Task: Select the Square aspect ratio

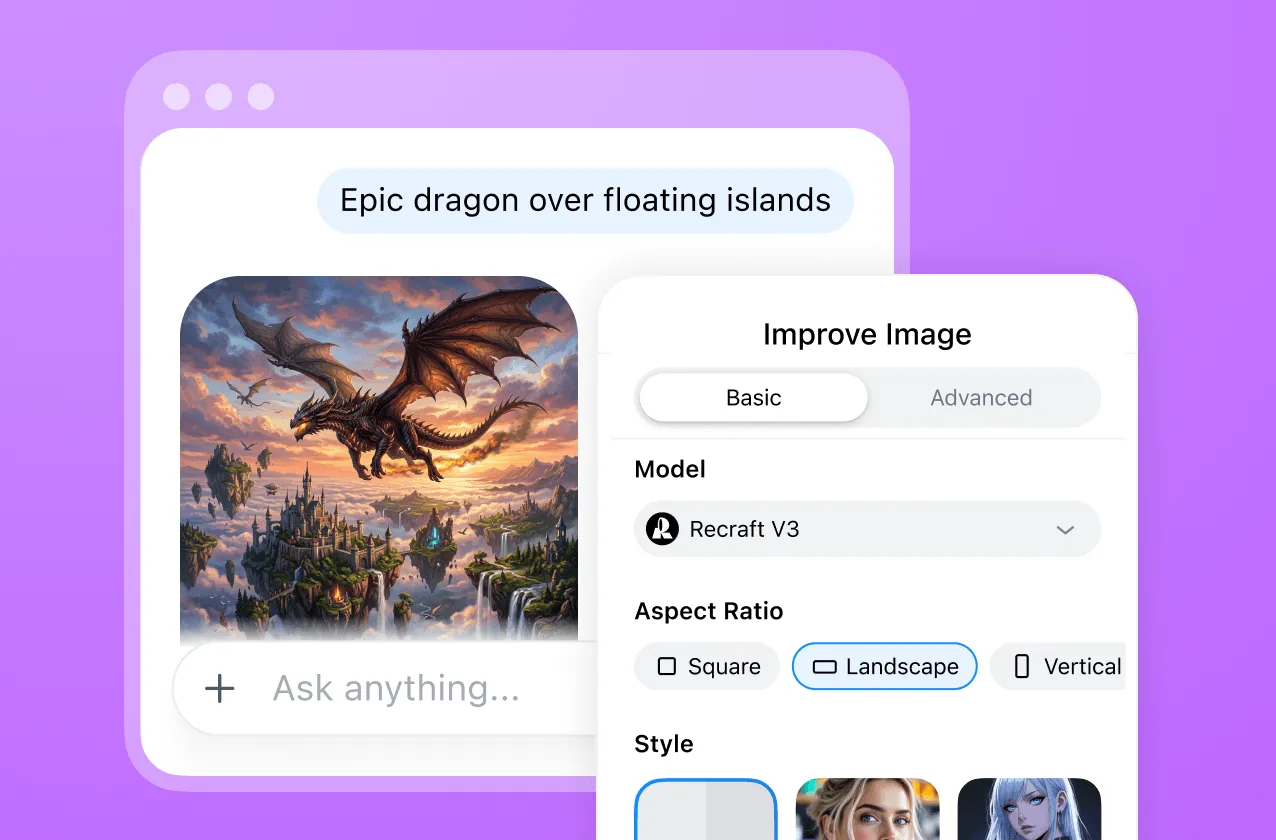Action: click(x=708, y=667)
